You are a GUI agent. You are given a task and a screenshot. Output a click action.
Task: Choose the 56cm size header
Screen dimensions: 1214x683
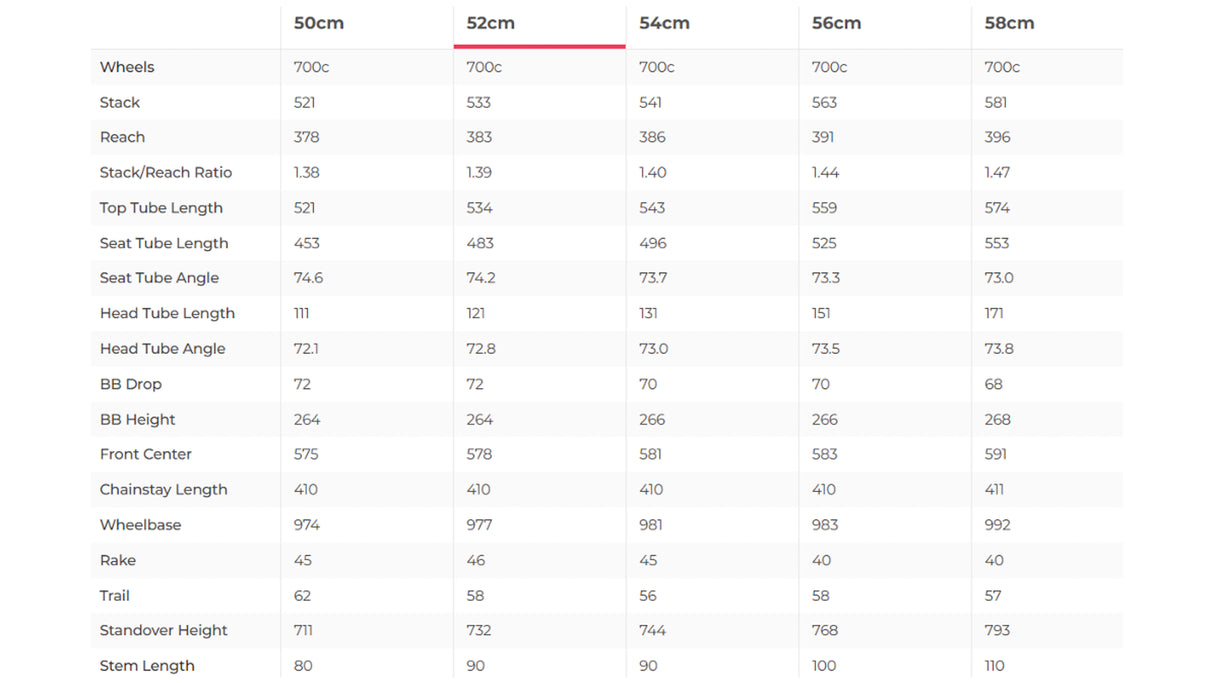(837, 23)
